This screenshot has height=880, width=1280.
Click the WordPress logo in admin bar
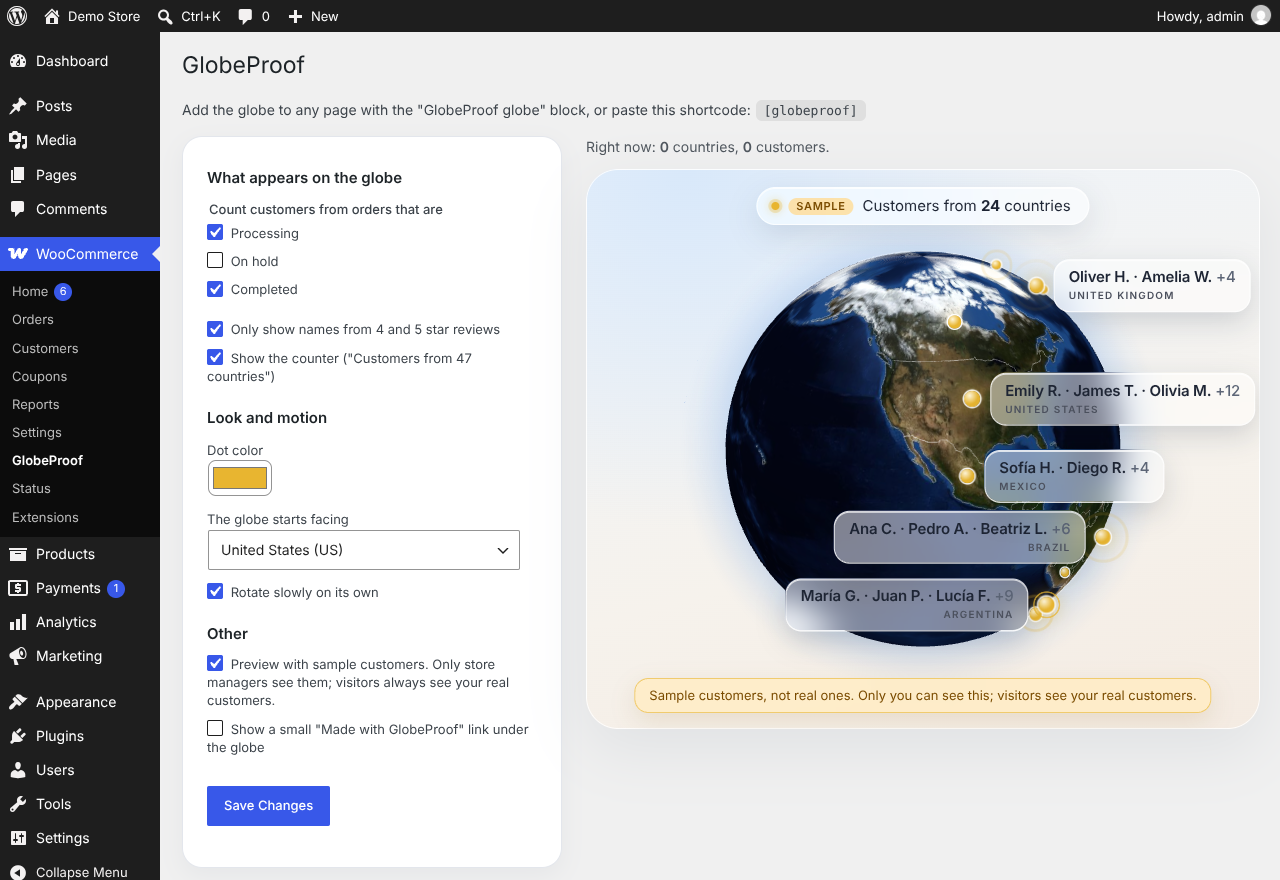pyautogui.click(x=17, y=16)
